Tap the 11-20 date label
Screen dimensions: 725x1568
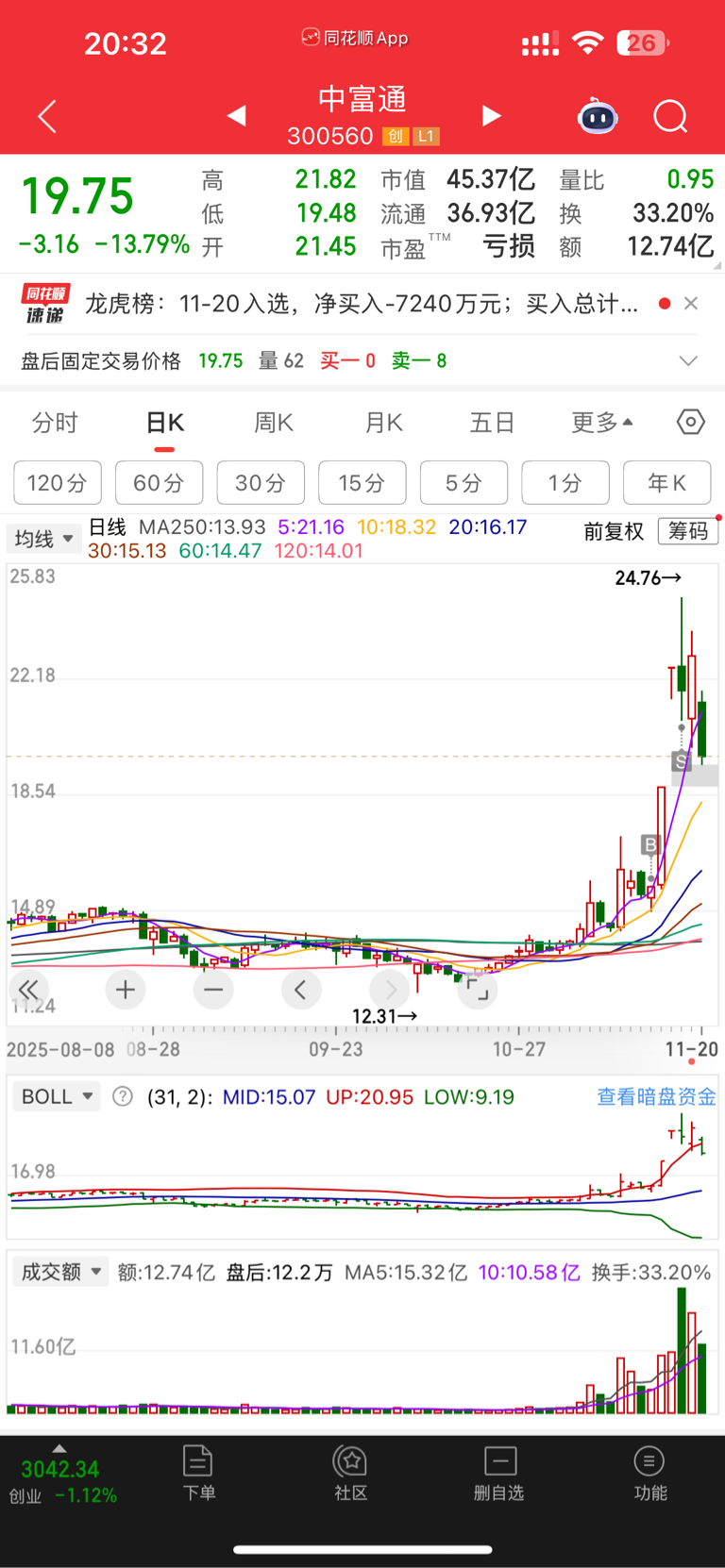[x=692, y=1049]
